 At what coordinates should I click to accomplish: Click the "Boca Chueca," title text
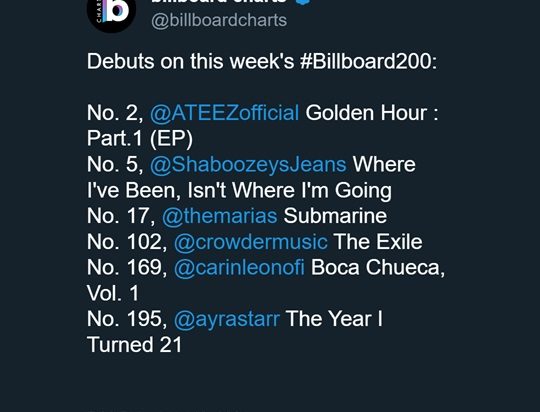[378, 268]
